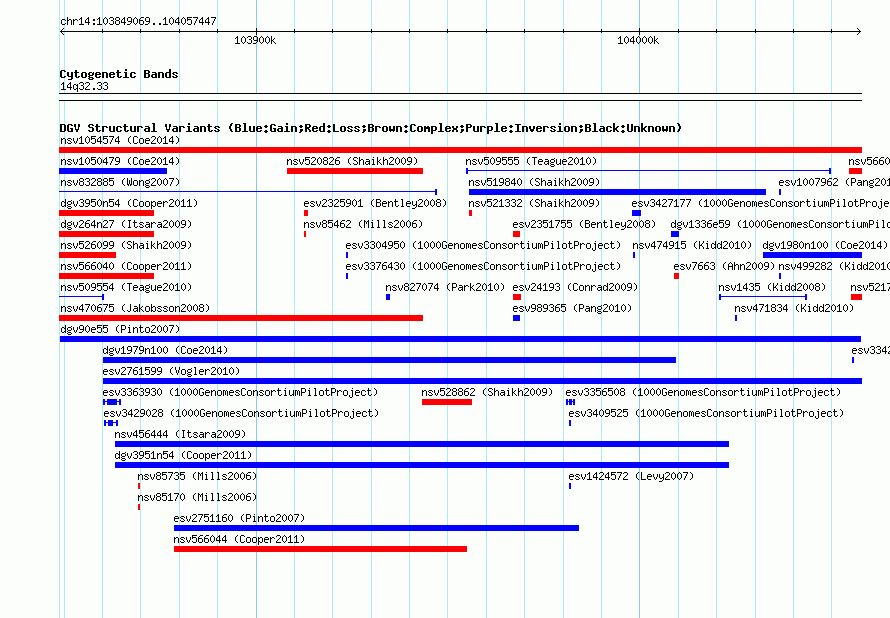
Task: Open dgv90e55 (Pinto2007) label
Action: point(120,329)
